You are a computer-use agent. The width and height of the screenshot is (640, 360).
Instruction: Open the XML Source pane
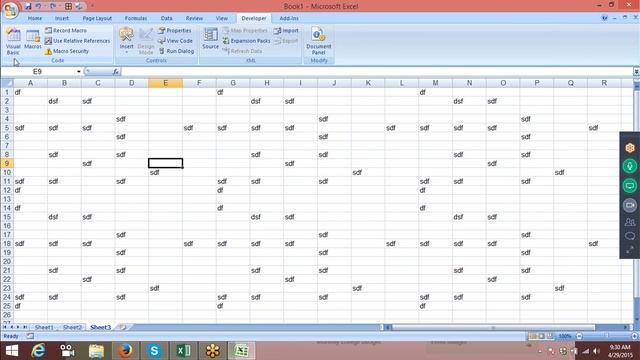tap(211, 39)
